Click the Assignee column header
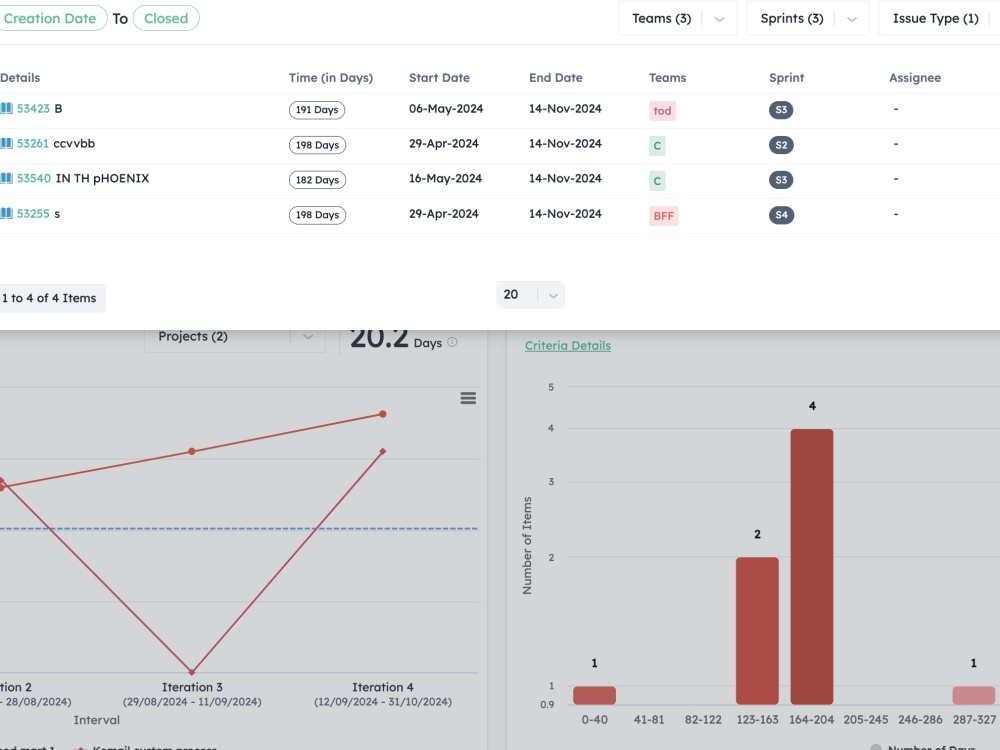 (x=915, y=78)
